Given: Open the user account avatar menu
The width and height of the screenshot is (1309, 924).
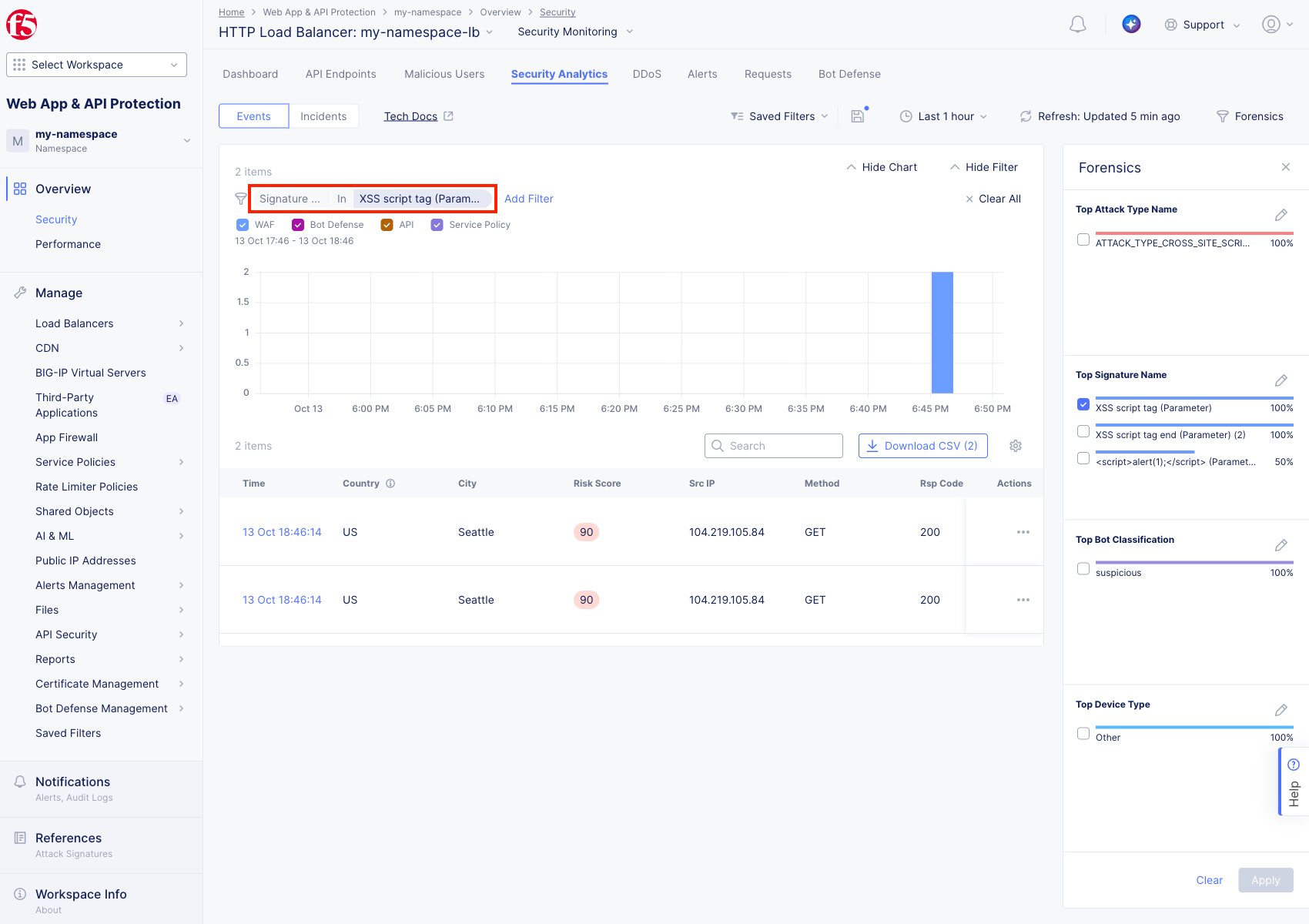Looking at the screenshot, I should point(1277,25).
